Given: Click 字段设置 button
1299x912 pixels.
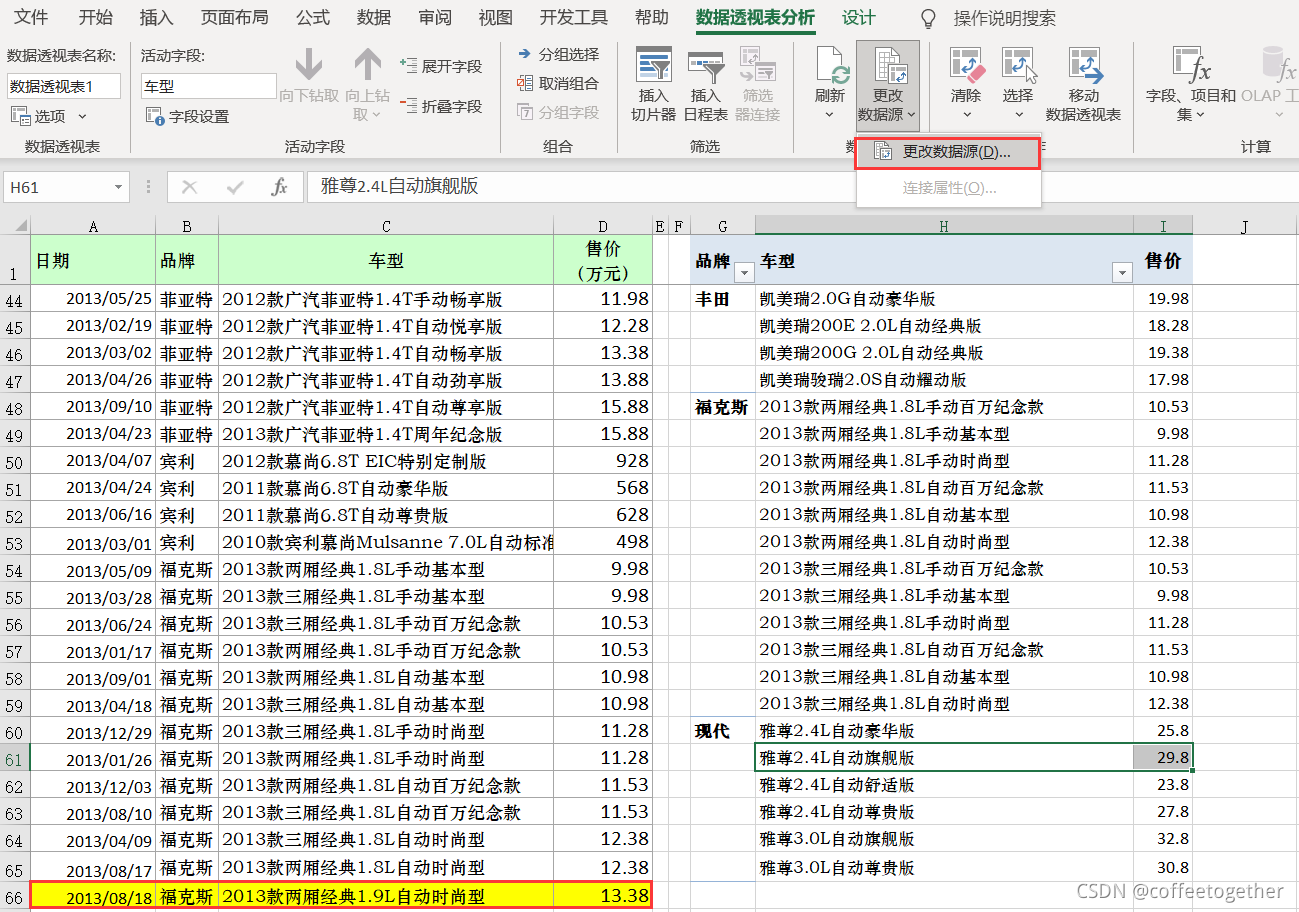Looking at the screenshot, I should (188, 116).
